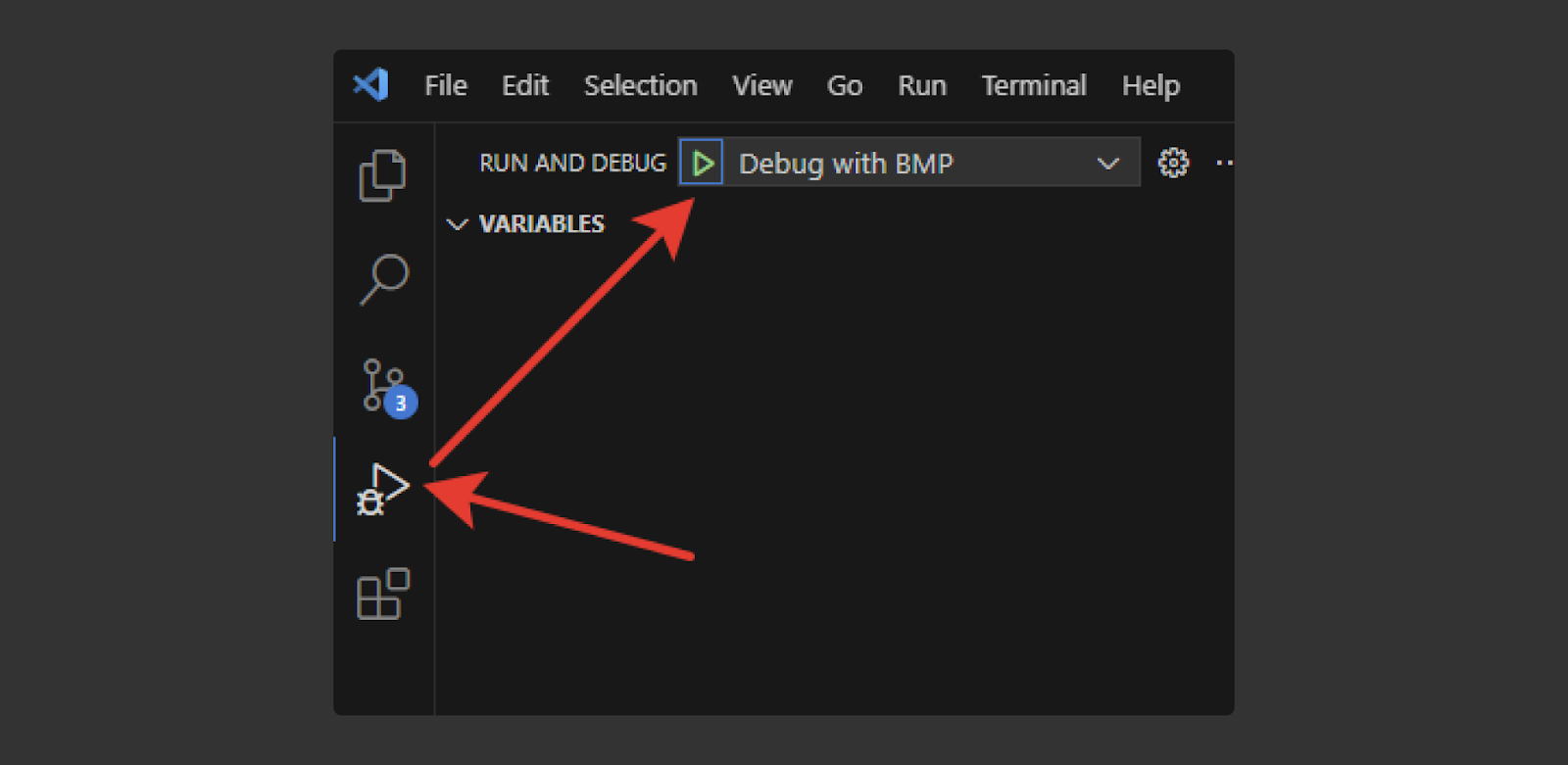Open the Terminal menu

(1034, 86)
